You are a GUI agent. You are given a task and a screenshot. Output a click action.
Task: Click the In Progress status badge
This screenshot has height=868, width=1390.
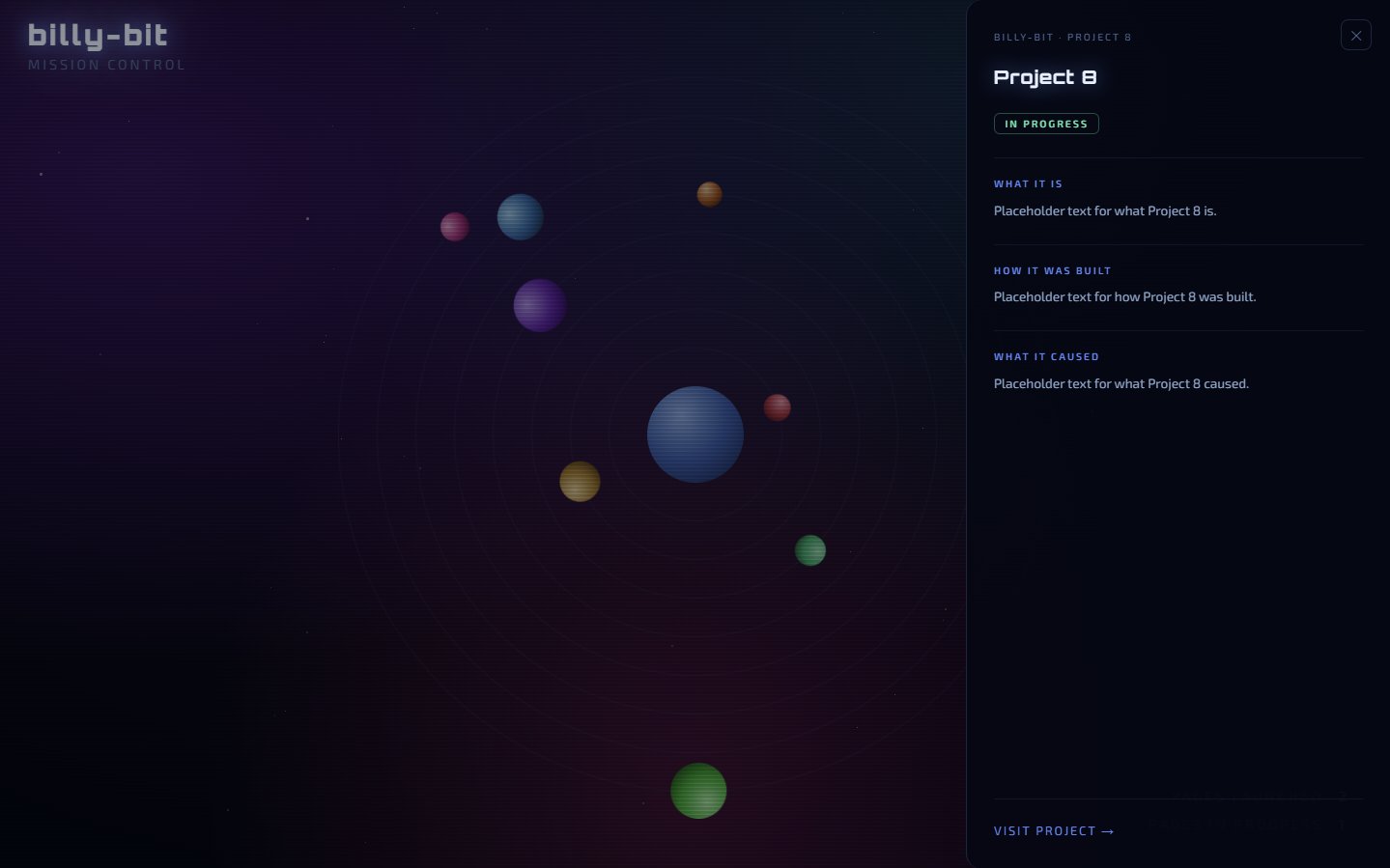pos(1046,124)
